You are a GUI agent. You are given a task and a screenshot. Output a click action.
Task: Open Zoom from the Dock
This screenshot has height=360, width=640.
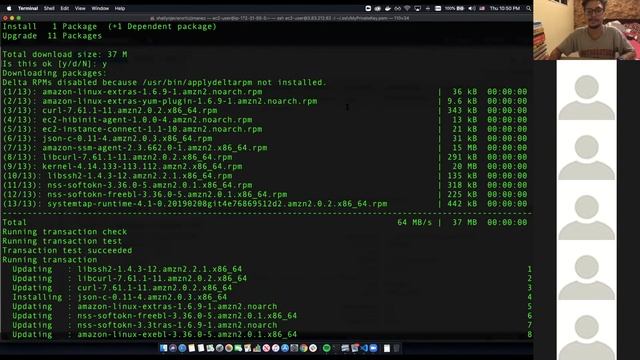373,348
